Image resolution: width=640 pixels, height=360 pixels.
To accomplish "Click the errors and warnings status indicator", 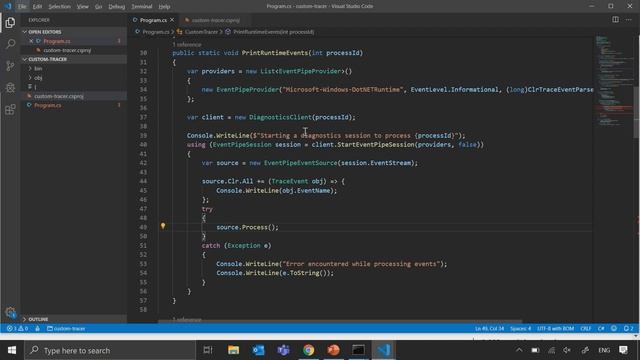I will point(17,329).
